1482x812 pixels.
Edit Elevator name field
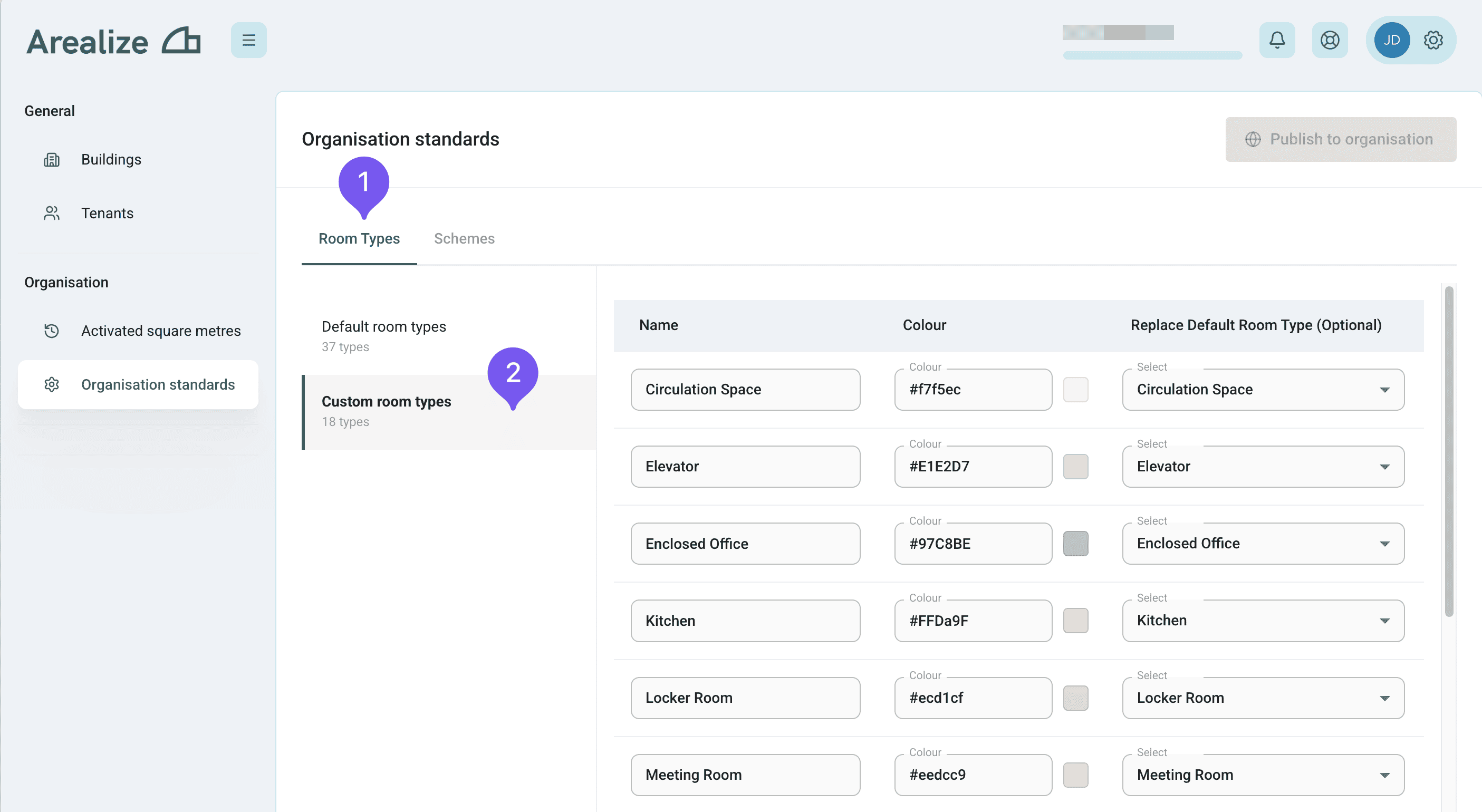coord(745,467)
